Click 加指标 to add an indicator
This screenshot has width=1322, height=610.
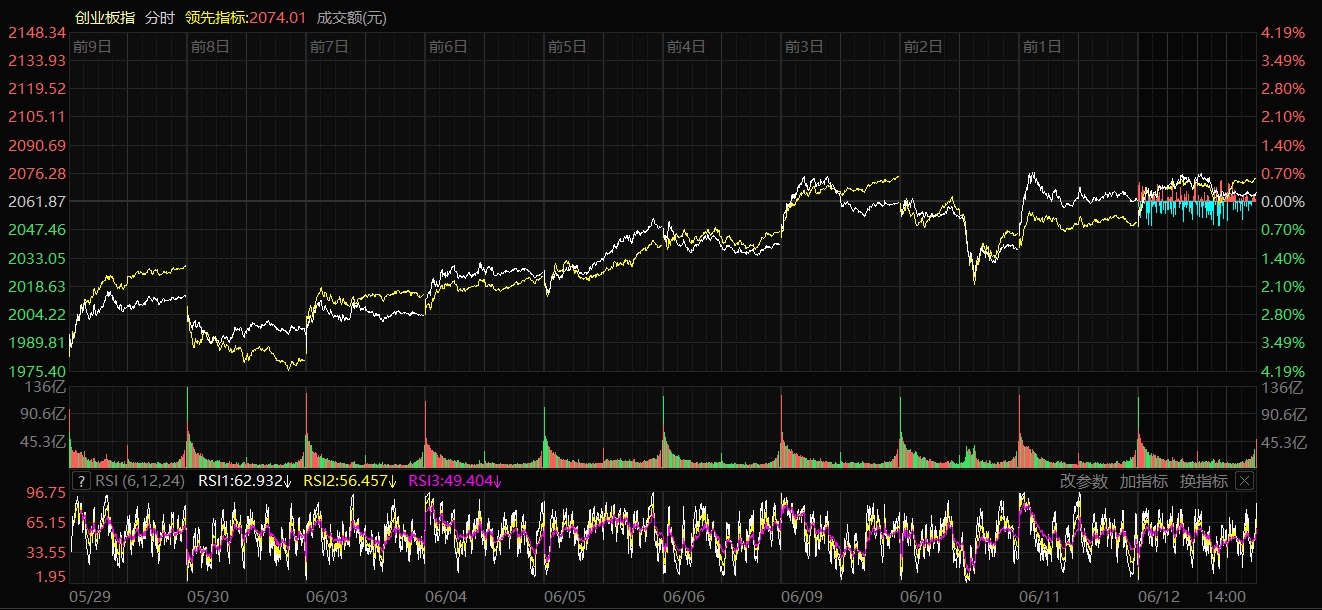[x=1144, y=481]
